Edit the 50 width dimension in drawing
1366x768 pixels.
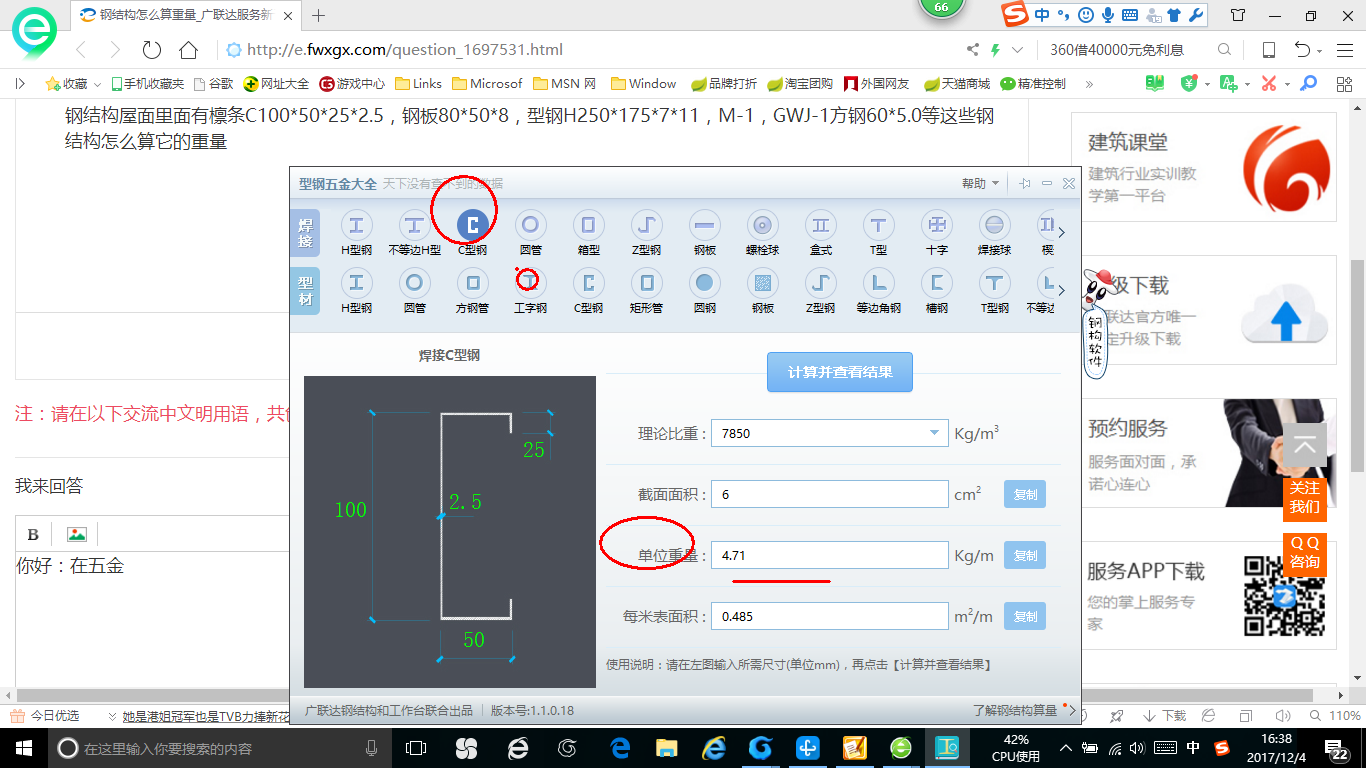pyautogui.click(x=474, y=640)
